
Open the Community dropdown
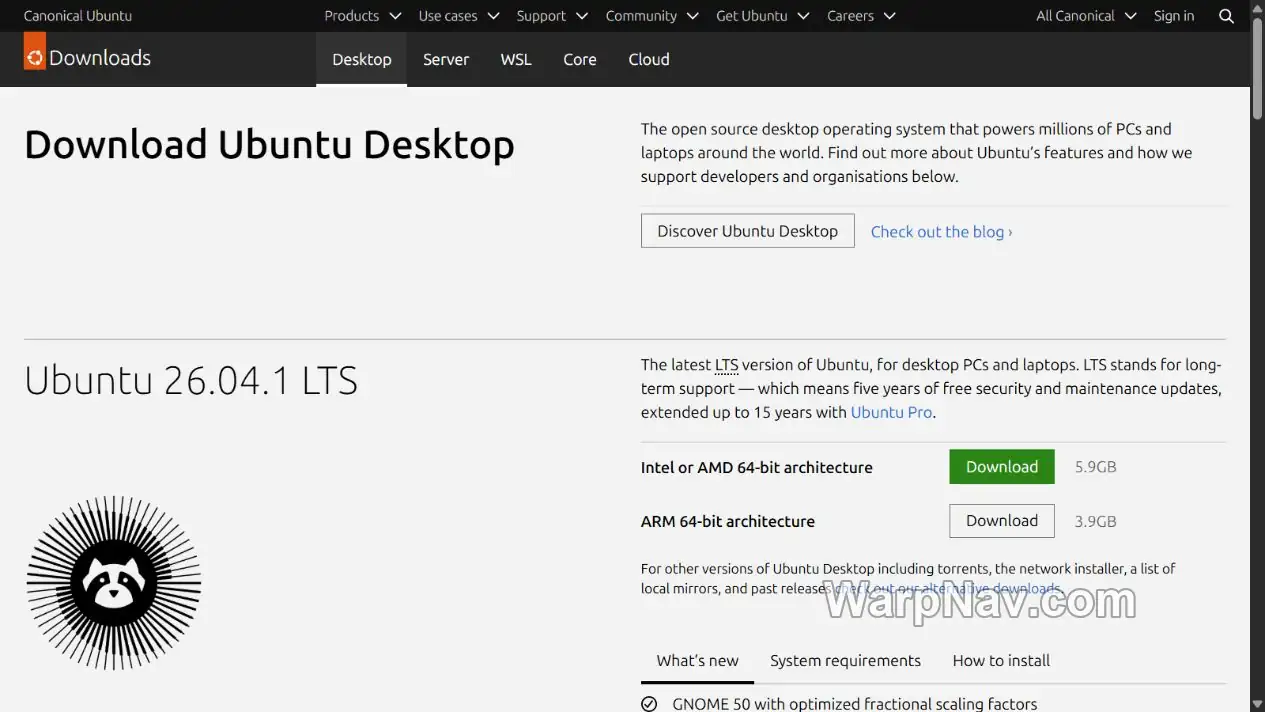click(x=652, y=16)
